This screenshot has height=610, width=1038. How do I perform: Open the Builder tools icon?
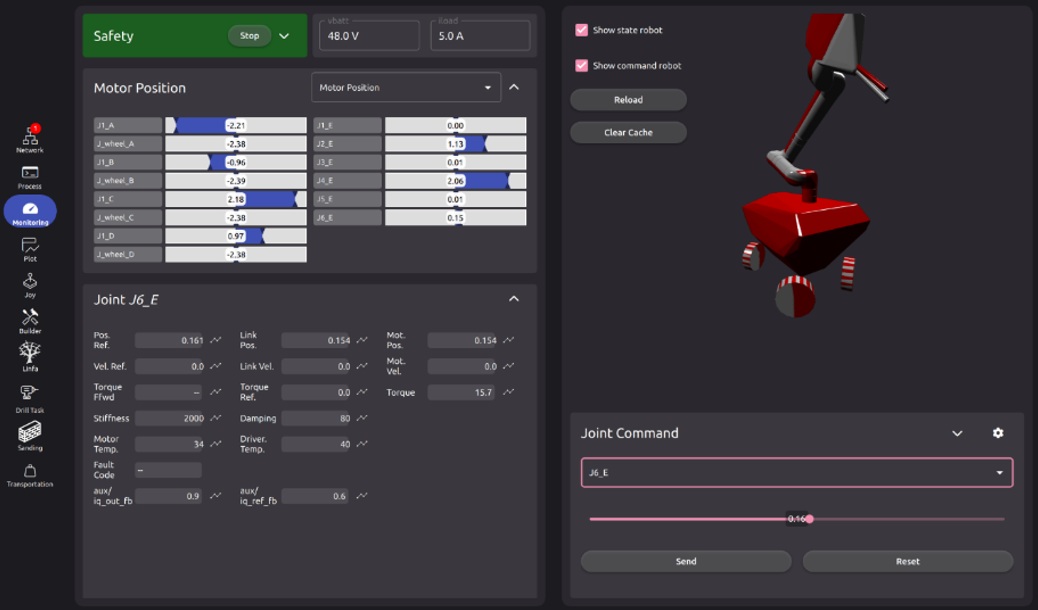(30, 319)
